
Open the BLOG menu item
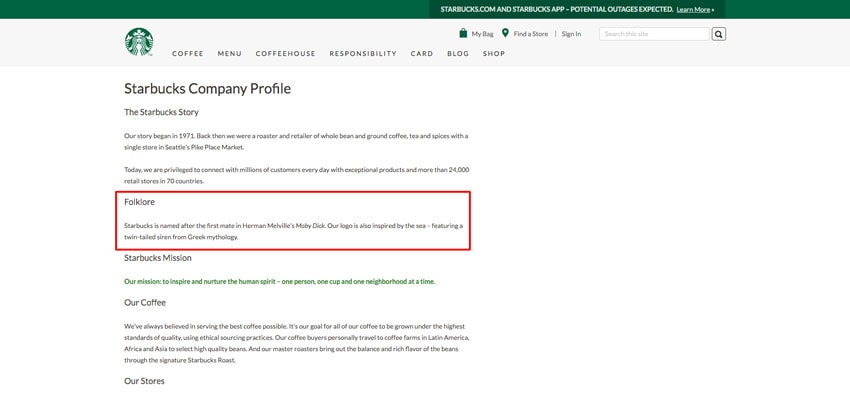[x=458, y=54]
